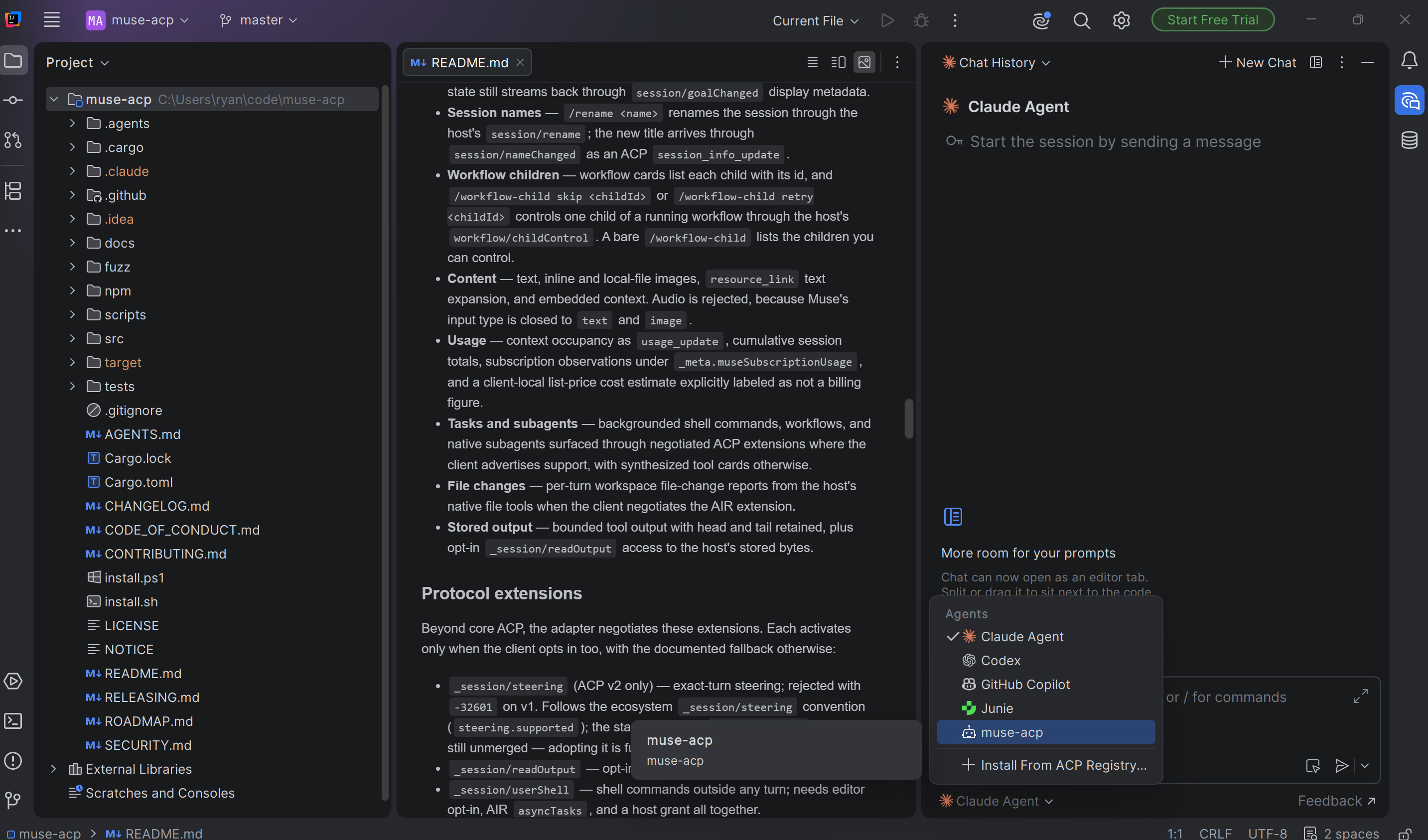Expand the src folder
Image resolution: width=1428 pixels, height=840 pixels.
[73, 338]
